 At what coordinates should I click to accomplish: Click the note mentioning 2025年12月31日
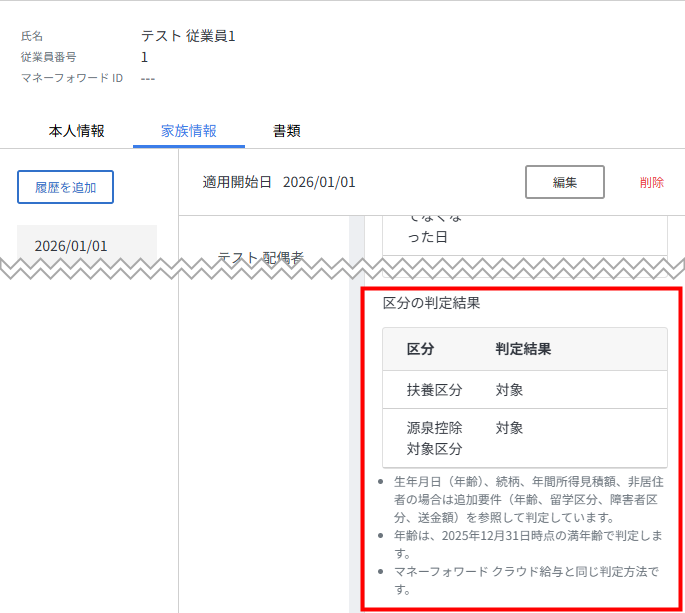(528, 544)
